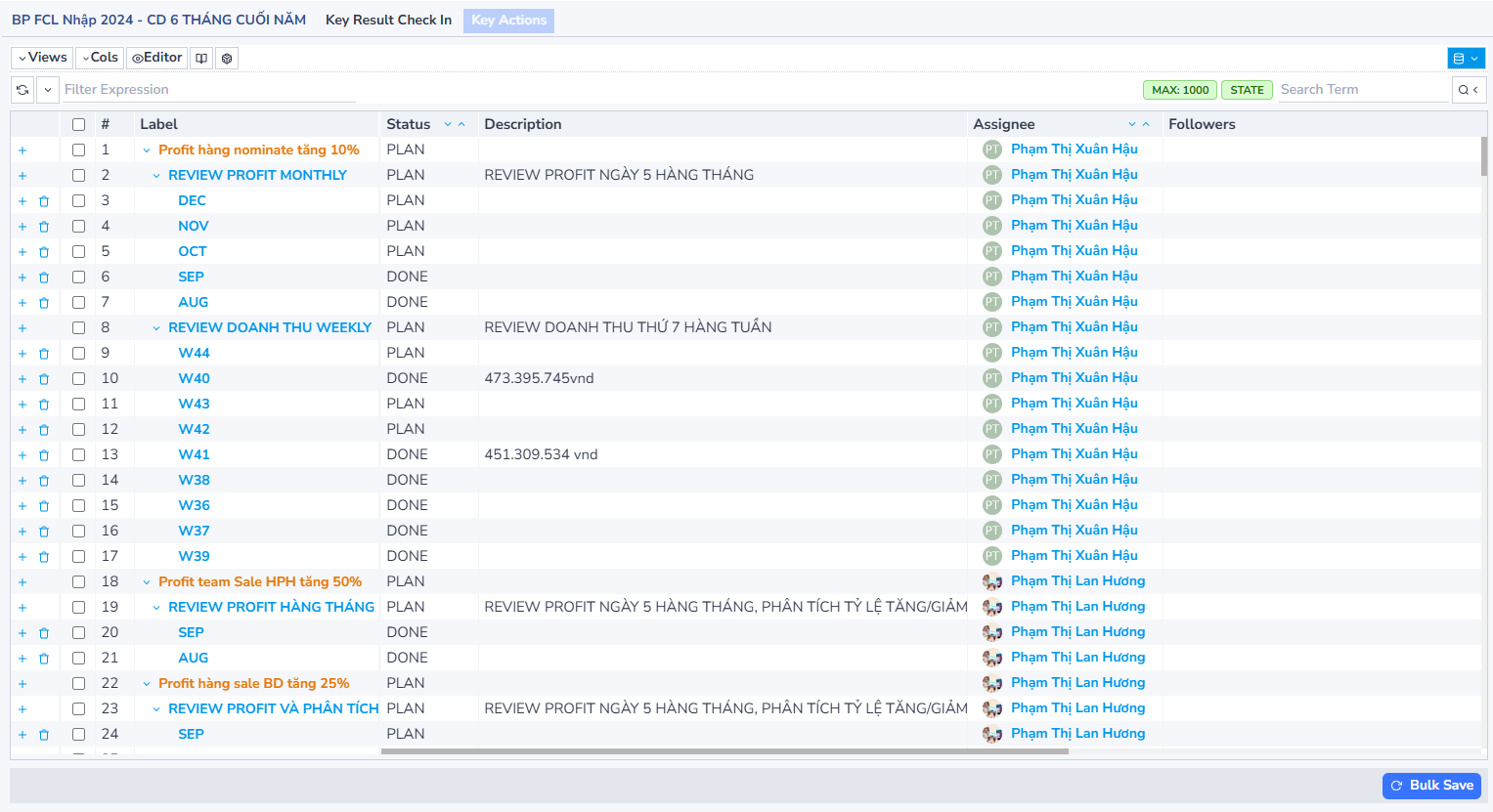Switch to Key Result Check In tab
1493x812 pixels.
click(x=388, y=21)
